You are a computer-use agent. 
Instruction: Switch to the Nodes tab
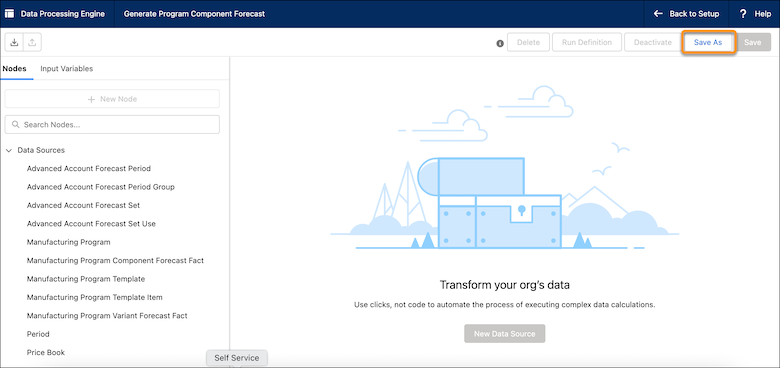14,69
